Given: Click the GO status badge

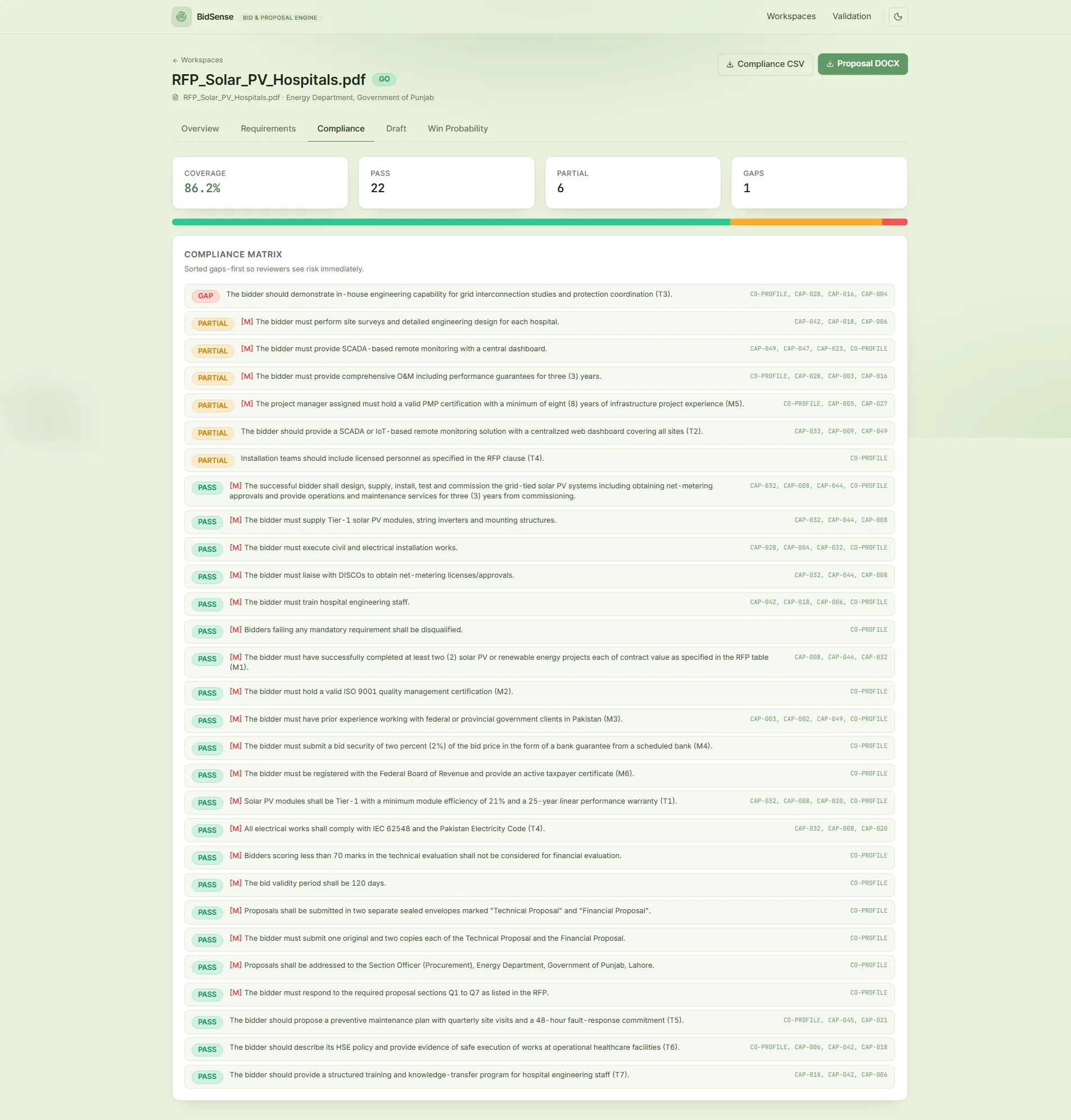Looking at the screenshot, I should point(384,80).
